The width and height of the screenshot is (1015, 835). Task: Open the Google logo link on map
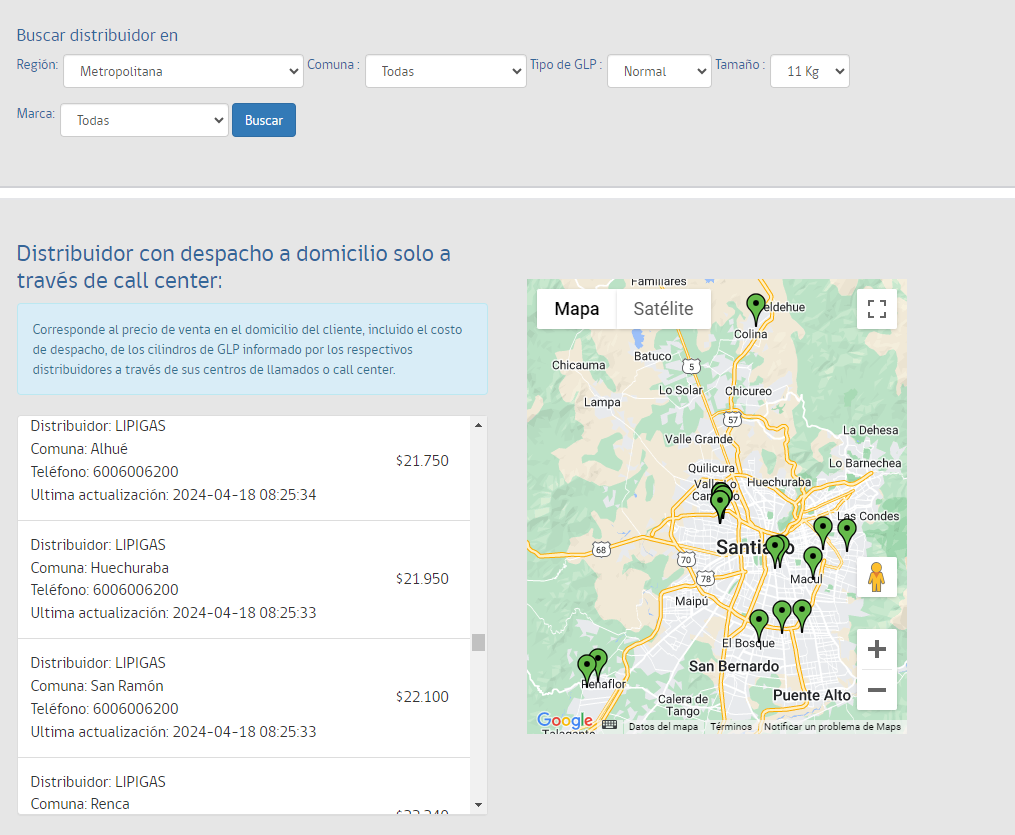[x=564, y=720]
